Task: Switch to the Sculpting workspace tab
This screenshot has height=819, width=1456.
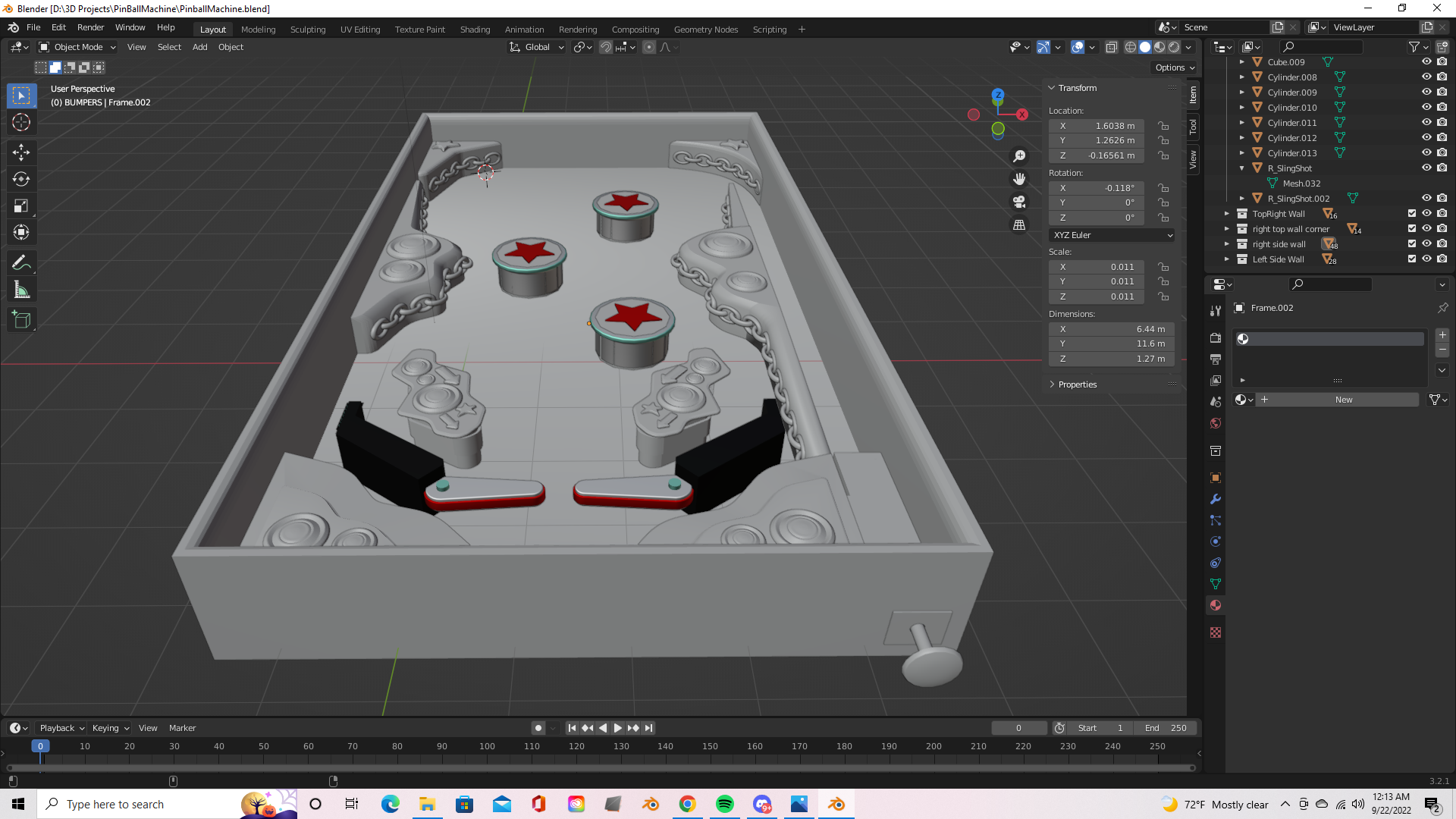Action: [x=307, y=30]
